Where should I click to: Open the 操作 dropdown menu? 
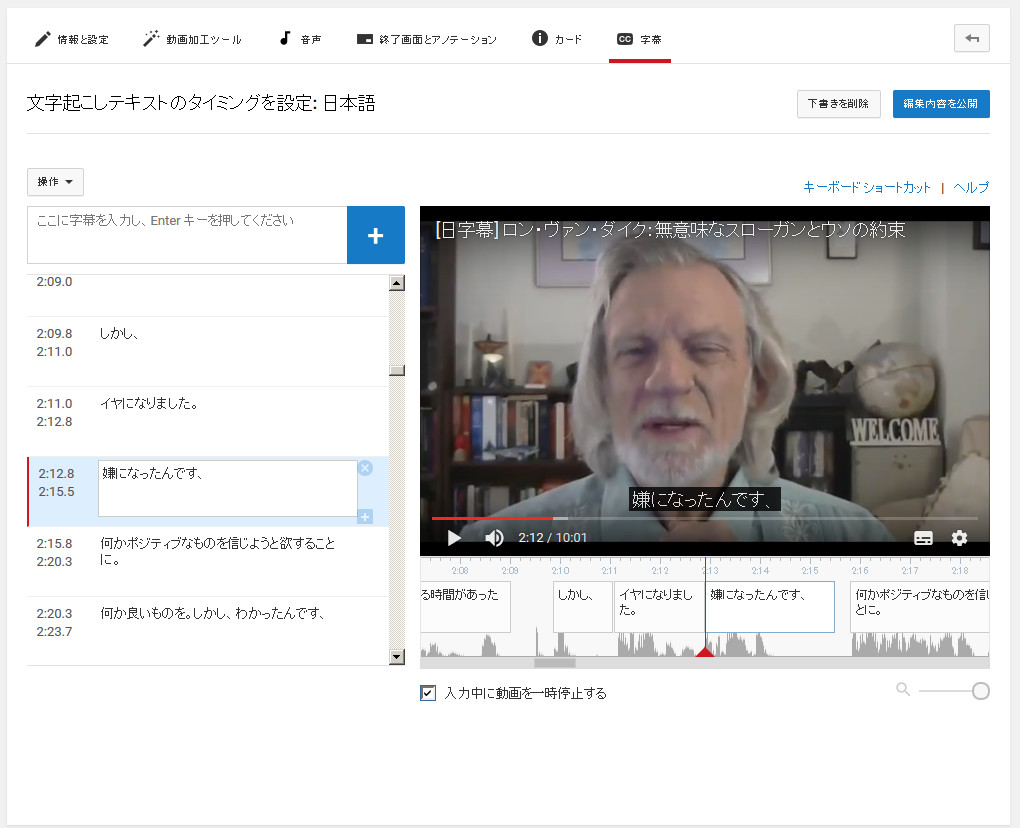tap(55, 182)
